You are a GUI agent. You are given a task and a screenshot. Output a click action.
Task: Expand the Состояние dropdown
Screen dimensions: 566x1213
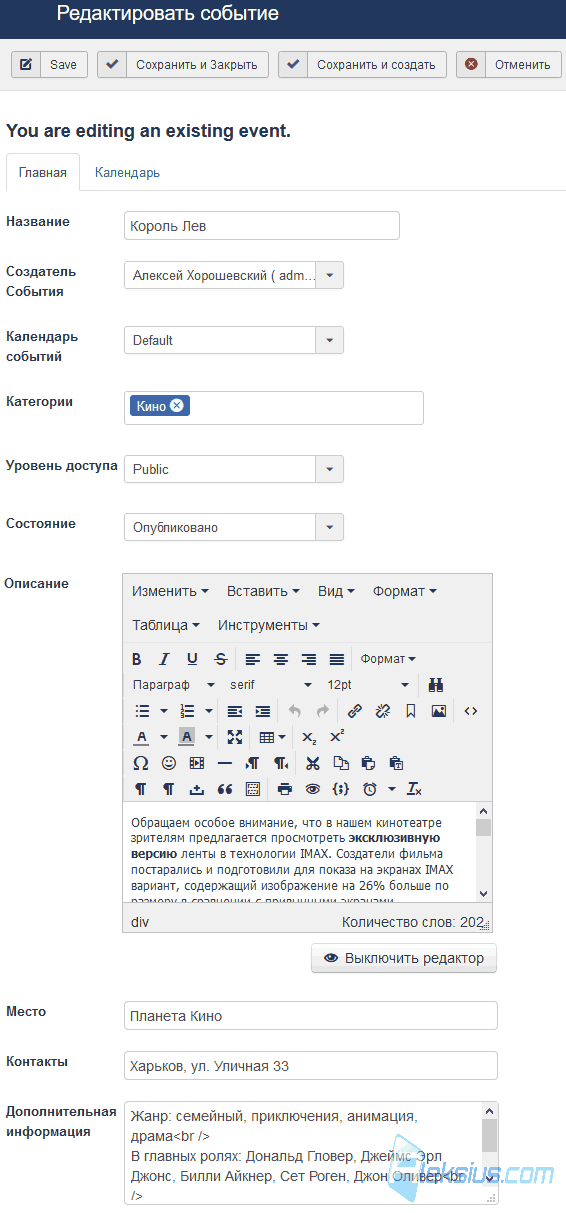pos(329,527)
